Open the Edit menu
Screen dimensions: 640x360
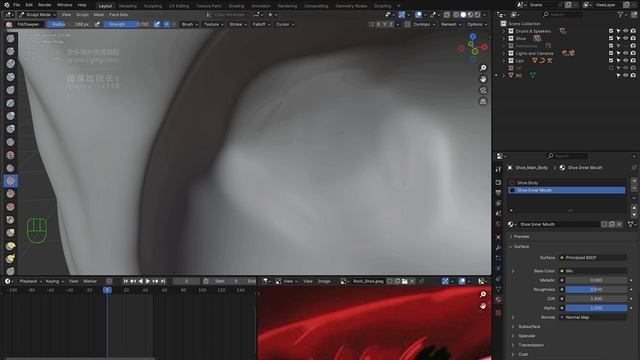29,5
